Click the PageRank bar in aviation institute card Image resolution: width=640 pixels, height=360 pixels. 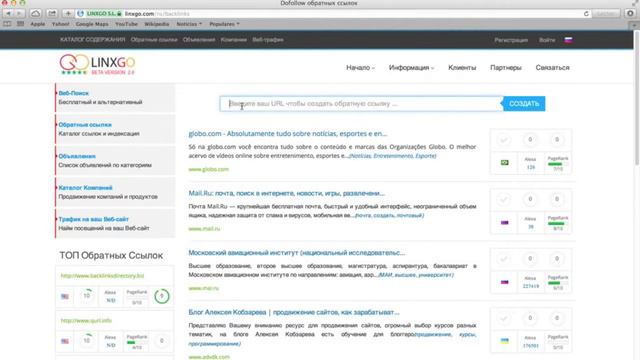(558, 282)
